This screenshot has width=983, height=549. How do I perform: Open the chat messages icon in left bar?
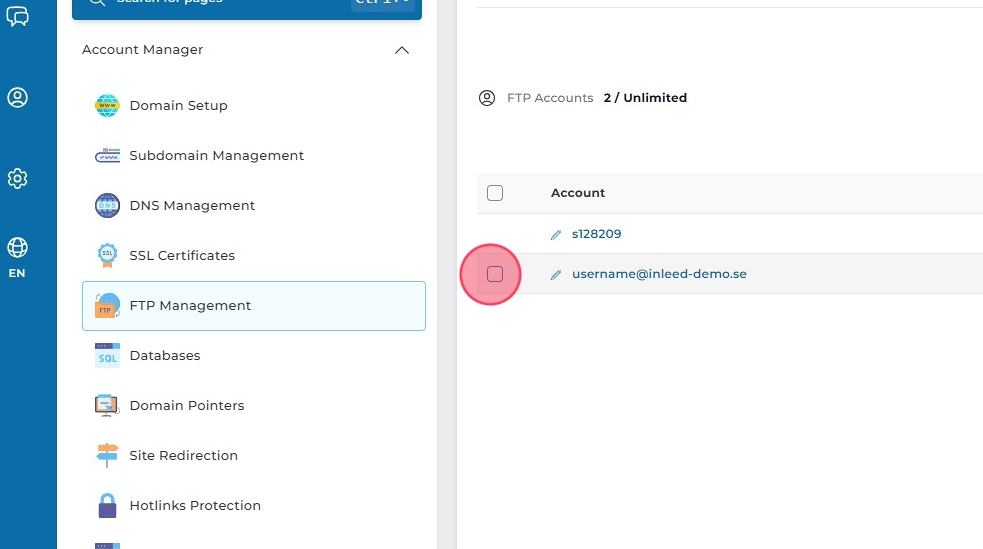(17, 15)
